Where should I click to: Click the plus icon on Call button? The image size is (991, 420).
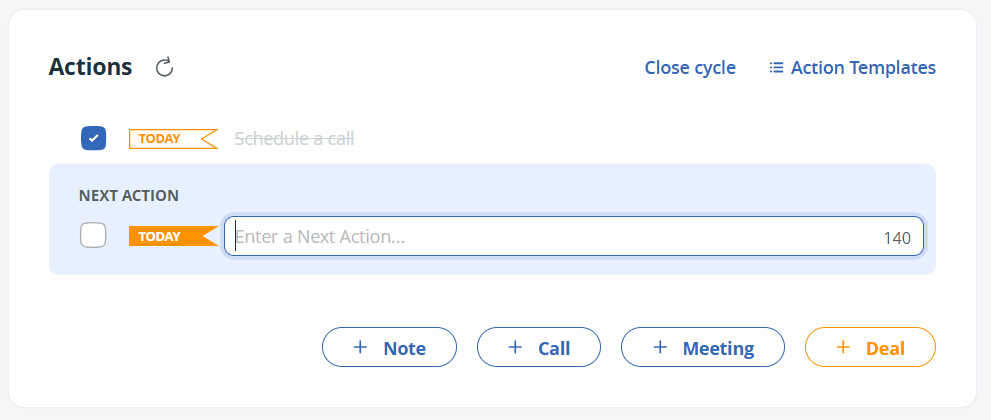coord(515,347)
